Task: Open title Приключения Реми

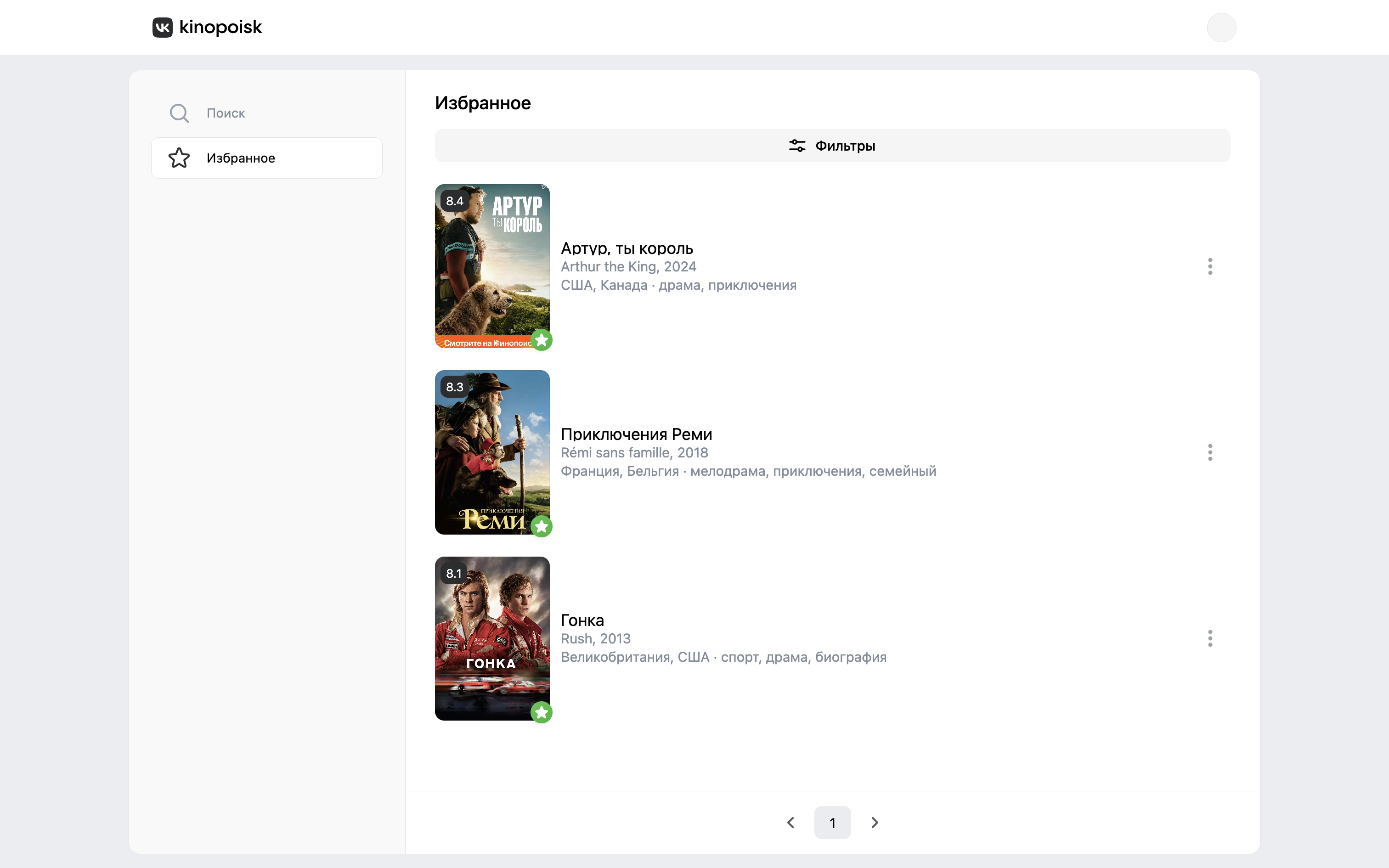Action: point(637,434)
